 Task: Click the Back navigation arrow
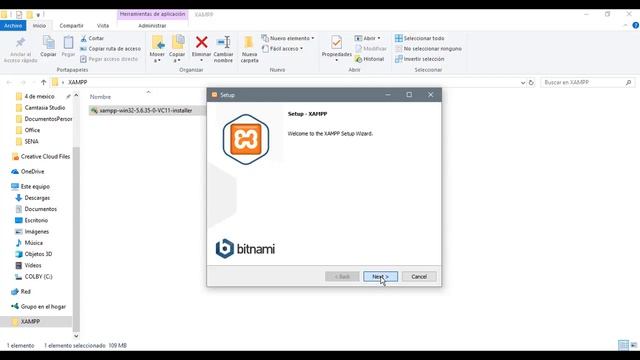tap(9, 82)
